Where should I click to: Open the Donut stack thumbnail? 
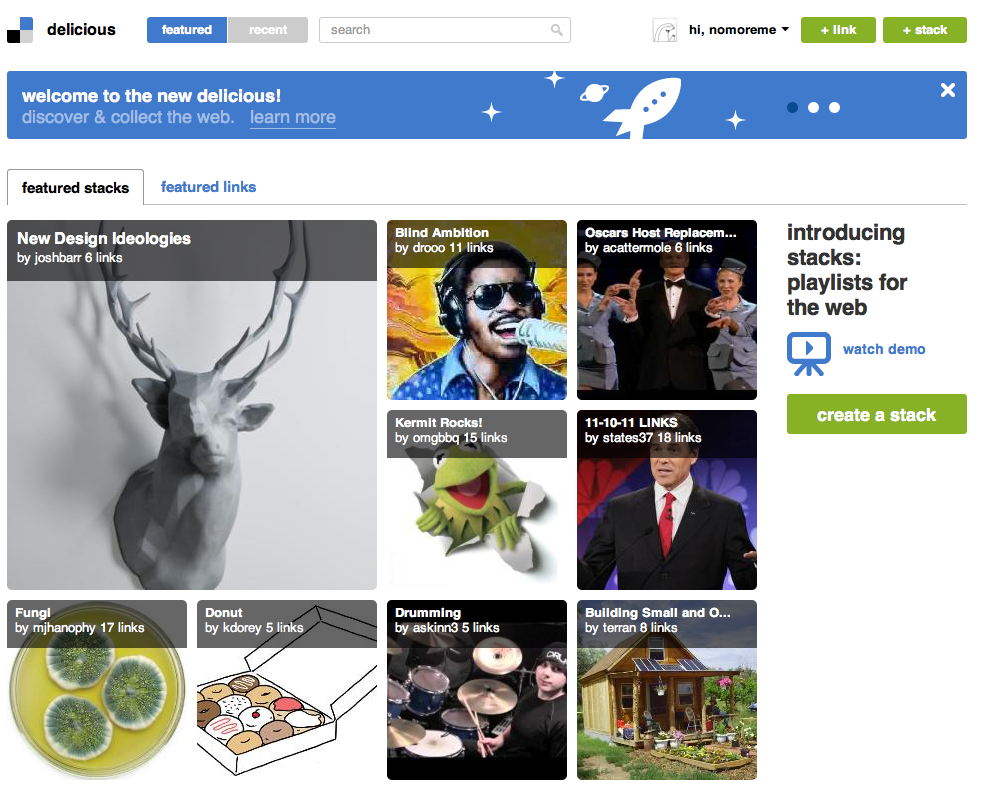click(x=287, y=690)
